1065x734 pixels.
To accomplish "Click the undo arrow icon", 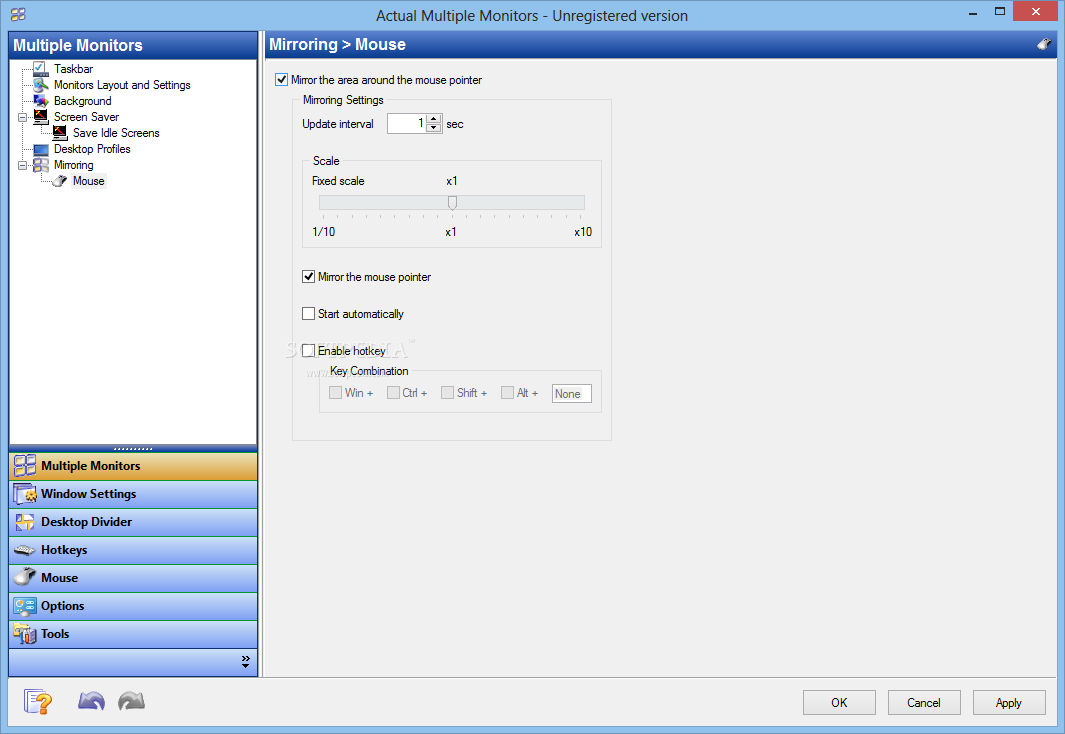I will (91, 701).
